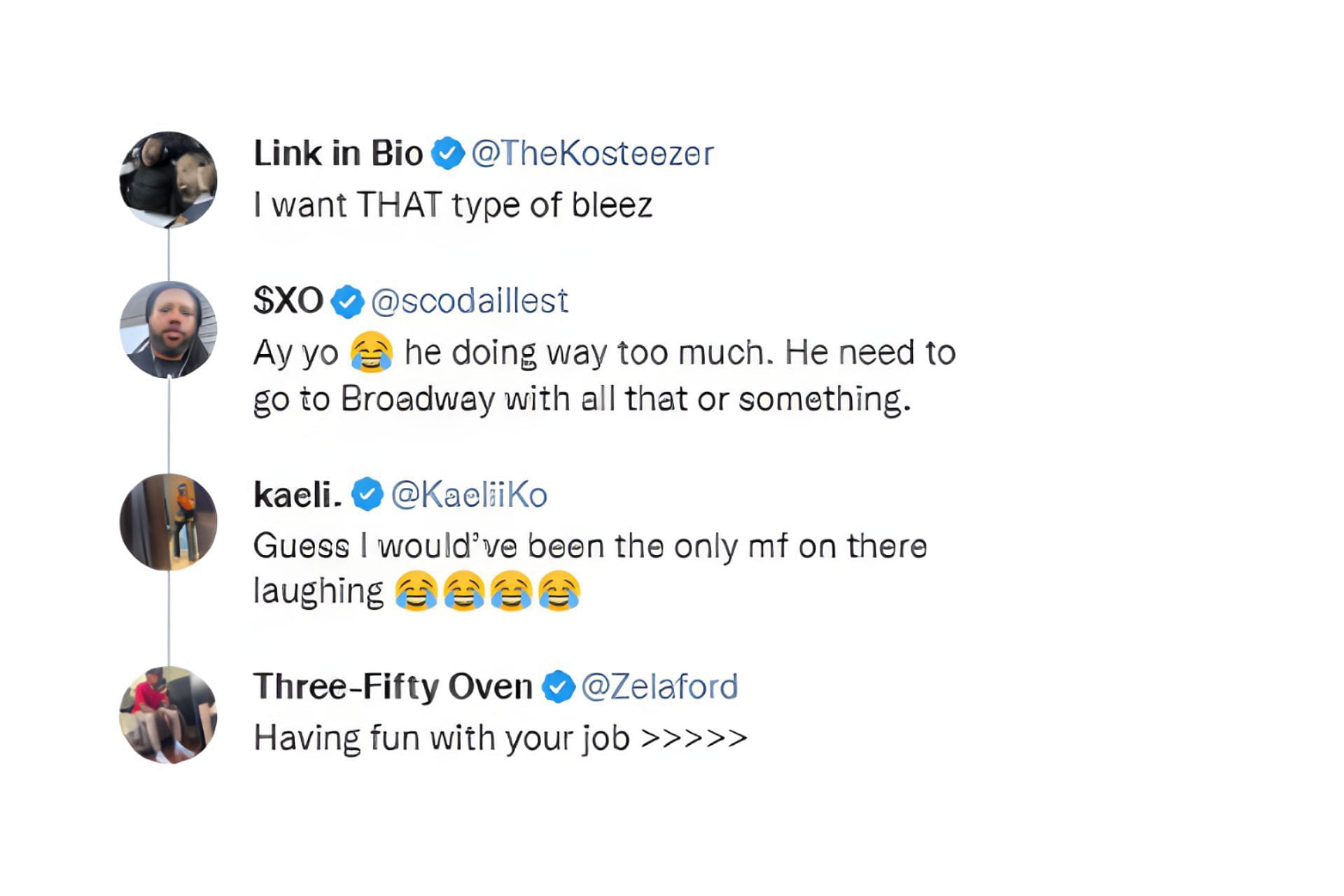Visit the @scodaillest handle
This screenshot has width=1344, height=896.
(469, 302)
